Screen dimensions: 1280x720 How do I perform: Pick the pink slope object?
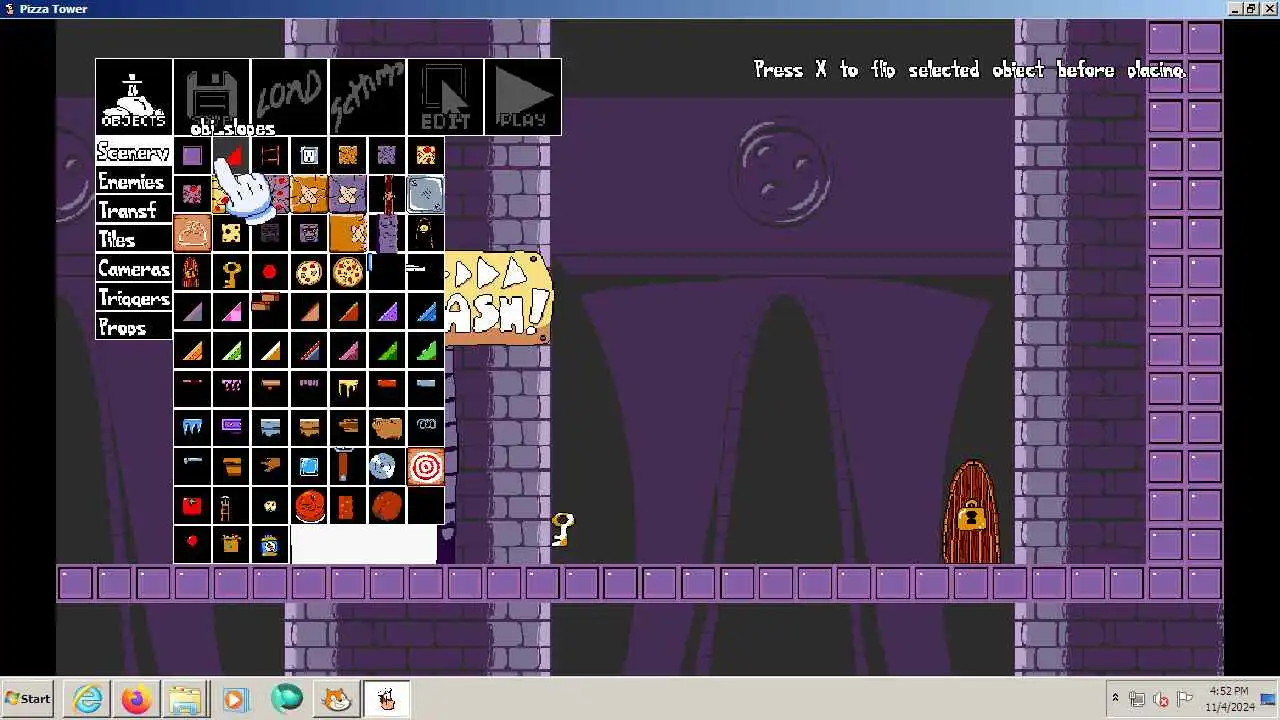231,311
